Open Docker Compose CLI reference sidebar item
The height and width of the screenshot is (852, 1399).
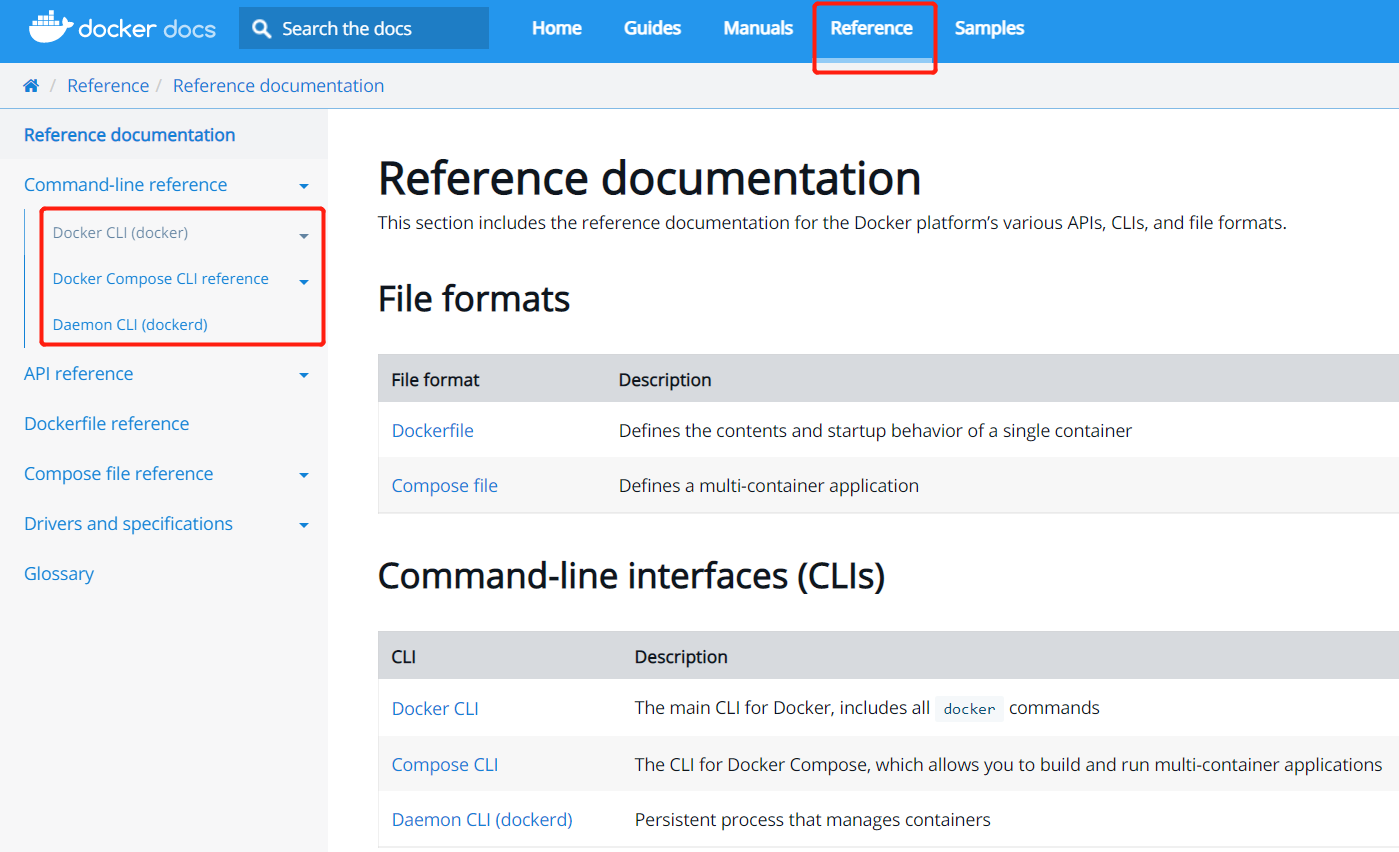click(161, 279)
